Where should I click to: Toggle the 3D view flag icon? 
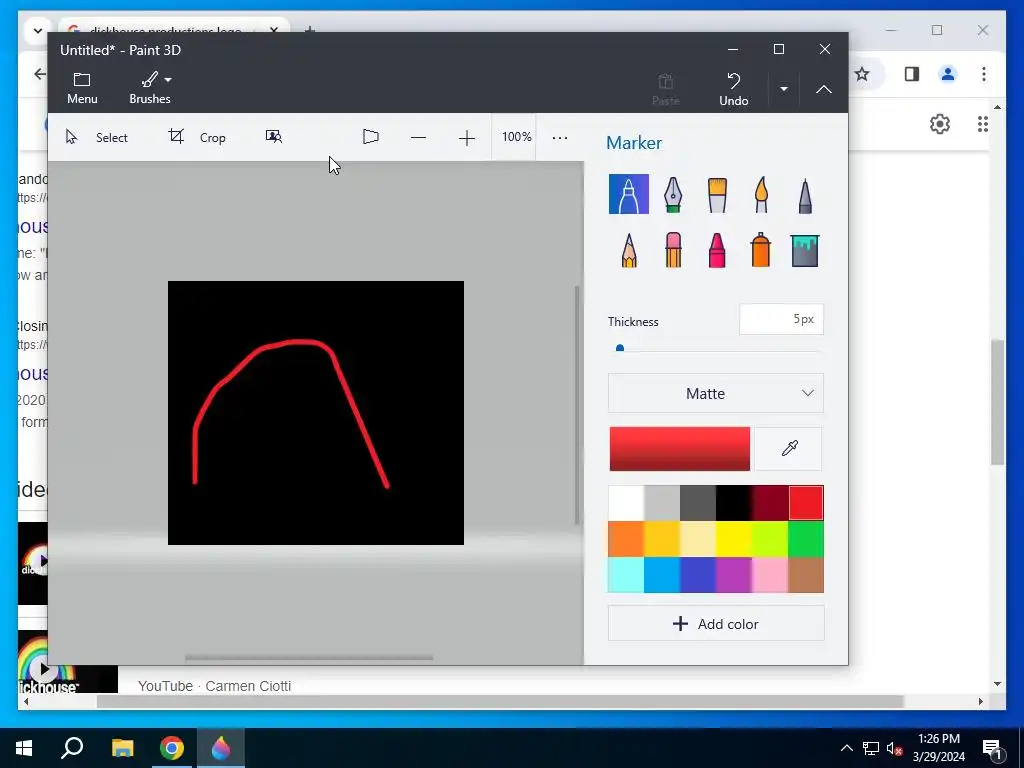(x=370, y=136)
